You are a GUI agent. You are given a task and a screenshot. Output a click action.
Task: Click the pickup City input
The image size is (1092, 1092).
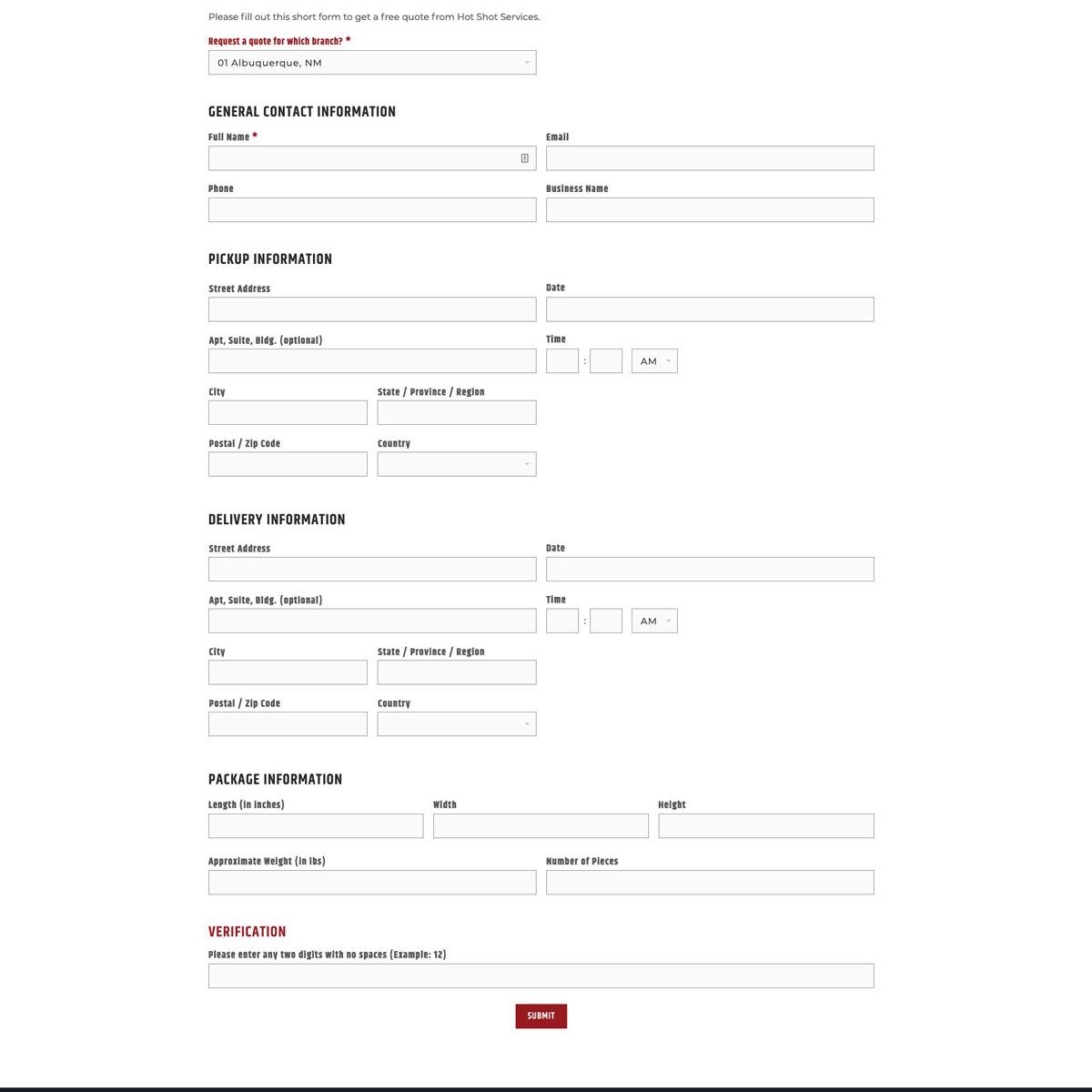[x=288, y=412]
